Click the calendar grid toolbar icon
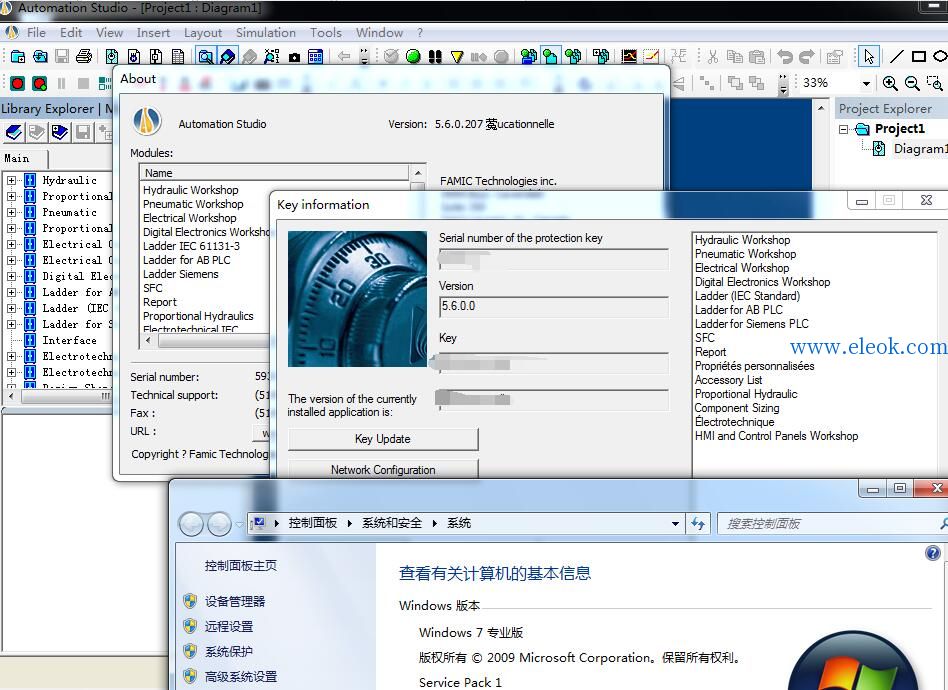Image resolution: width=948 pixels, height=690 pixels. point(316,57)
